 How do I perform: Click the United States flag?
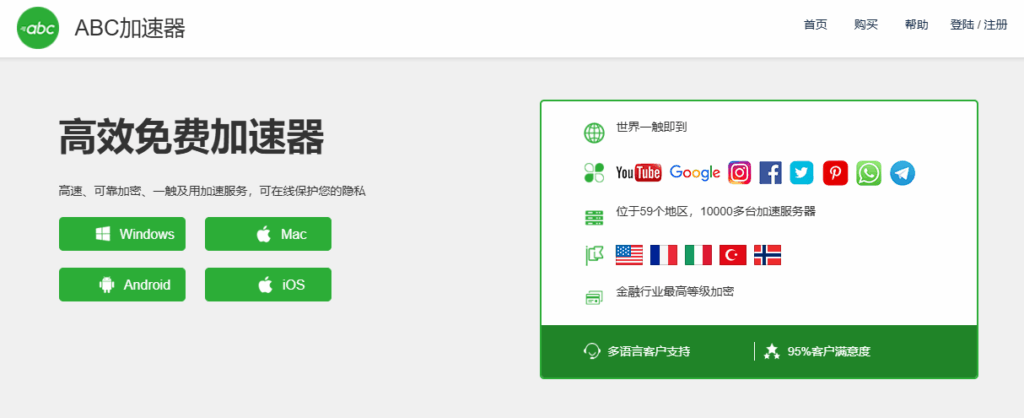[629, 255]
